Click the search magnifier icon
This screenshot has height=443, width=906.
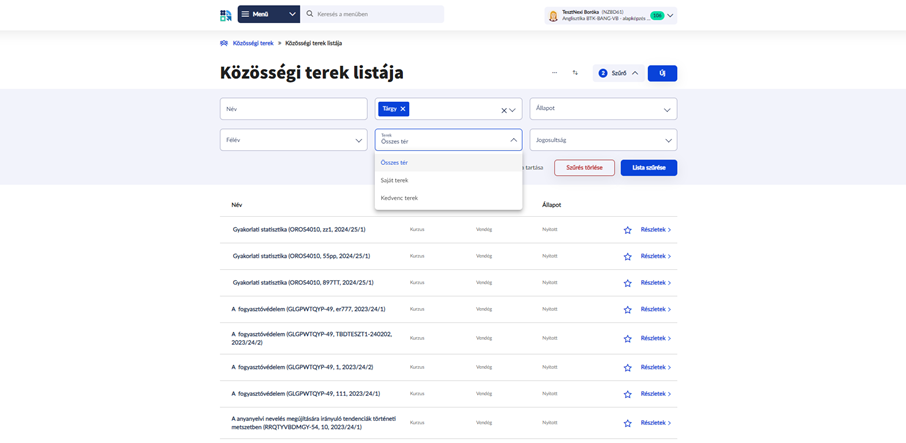[x=310, y=15]
